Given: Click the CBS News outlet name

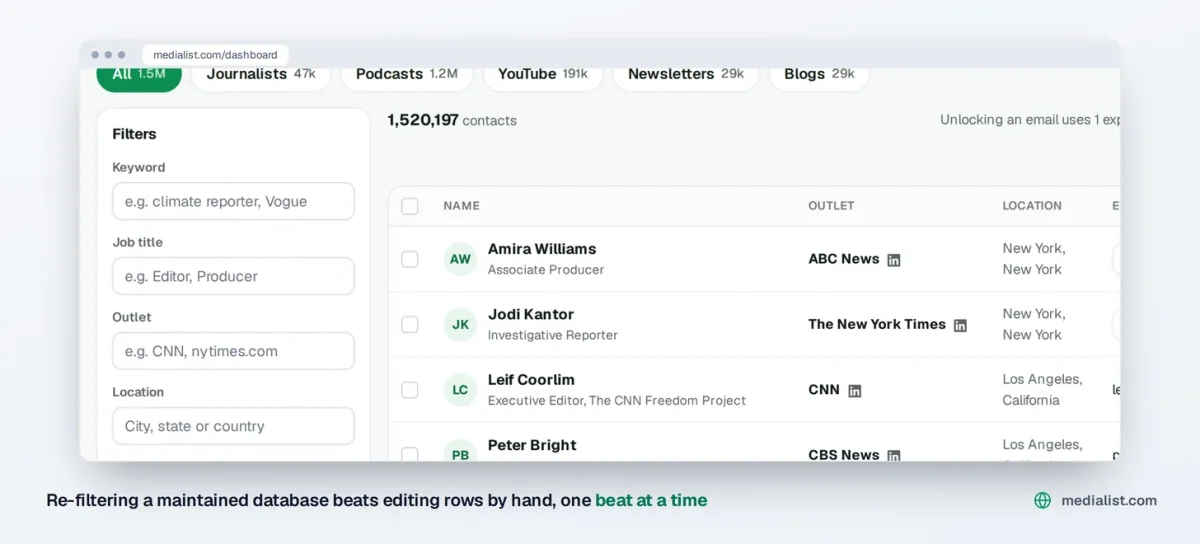Looking at the screenshot, I should point(844,454).
